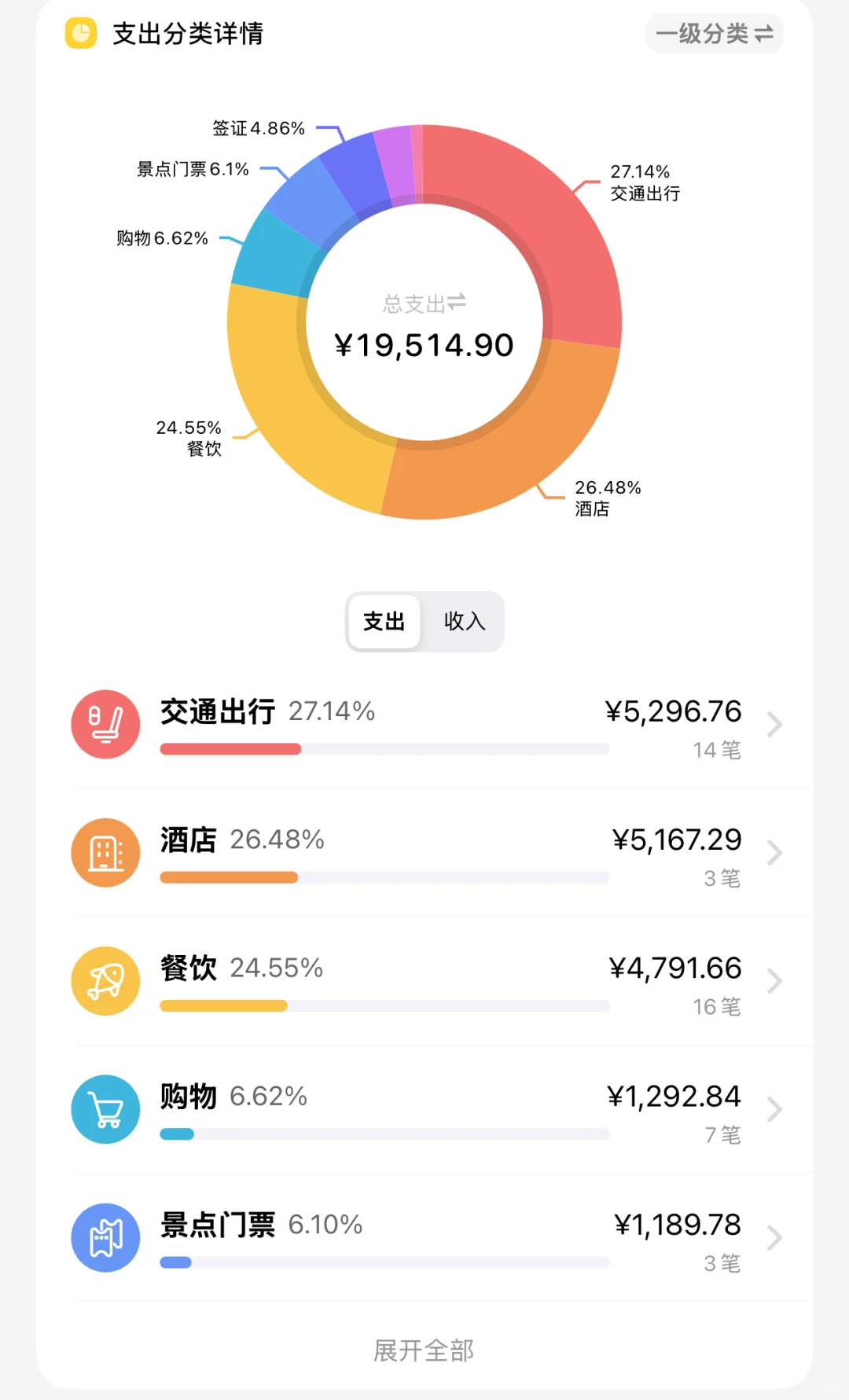849x1400 pixels.
Task: Tap the yellow pie chart header icon
Action: (x=81, y=33)
